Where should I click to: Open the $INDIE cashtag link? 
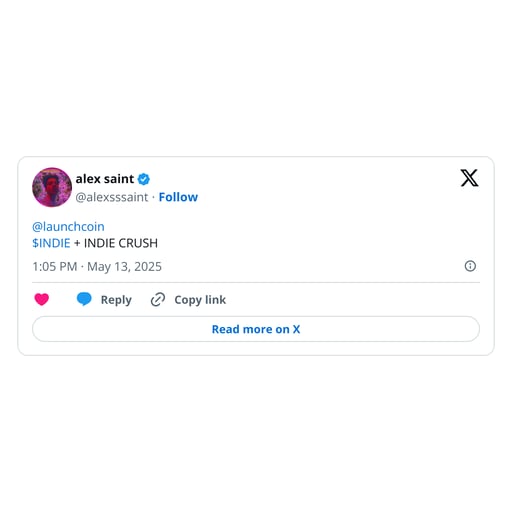(51, 243)
